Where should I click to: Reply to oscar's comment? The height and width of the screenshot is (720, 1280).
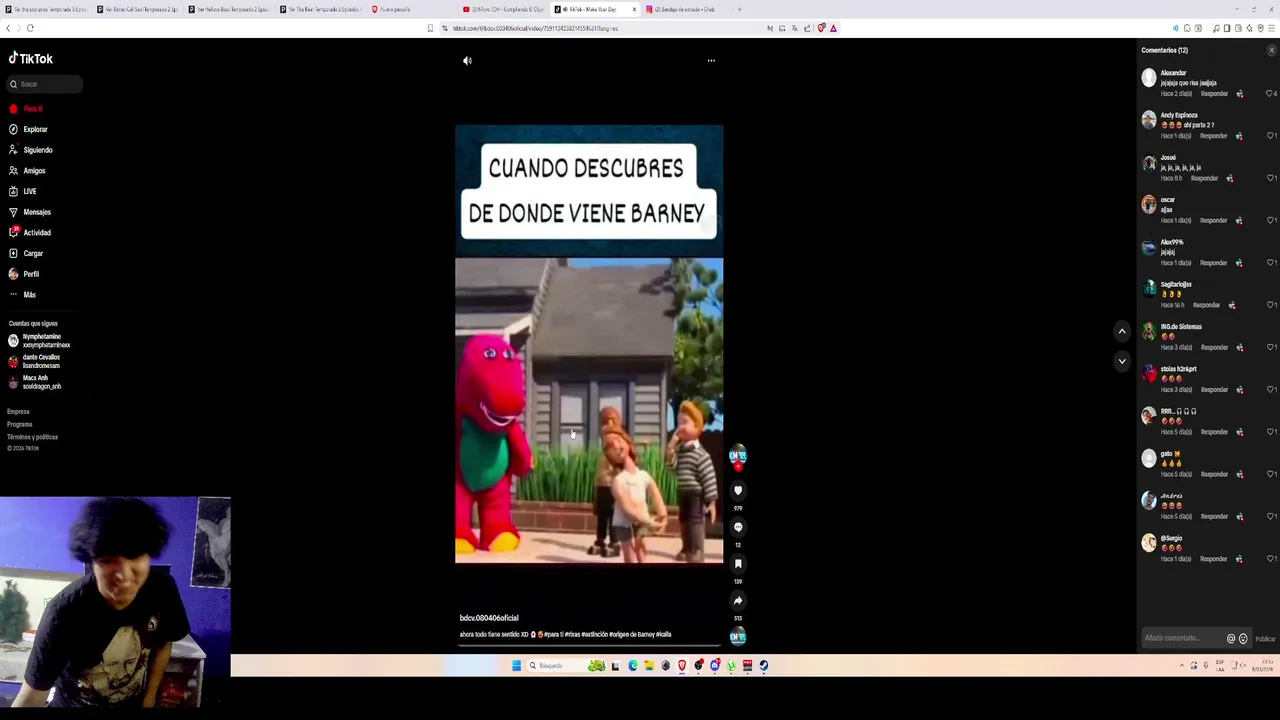[1214, 220]
